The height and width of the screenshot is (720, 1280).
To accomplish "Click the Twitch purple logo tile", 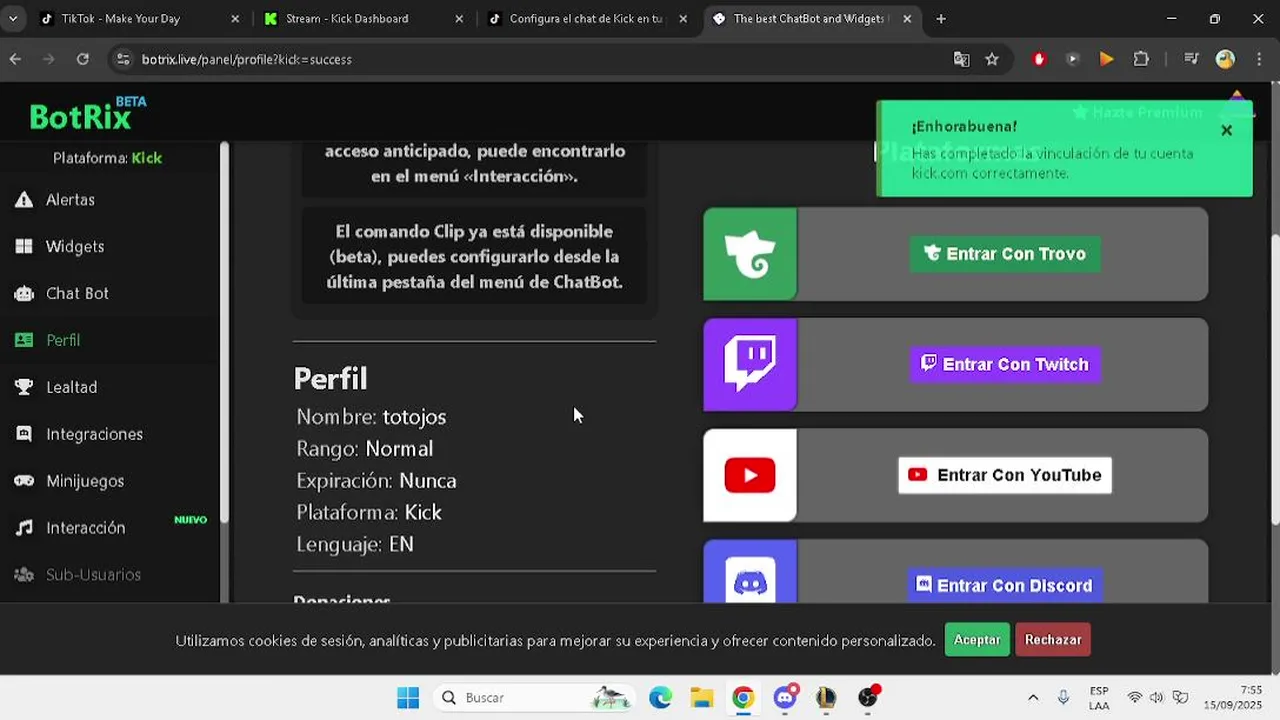I will click(750, 365).
